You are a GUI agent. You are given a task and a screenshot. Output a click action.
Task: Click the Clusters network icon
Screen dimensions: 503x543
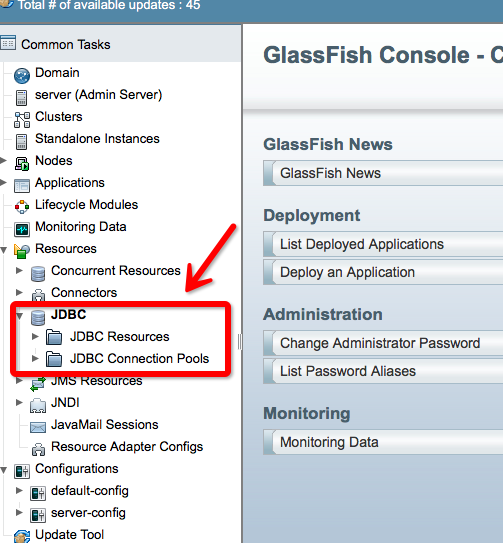(x=22, y=120)
